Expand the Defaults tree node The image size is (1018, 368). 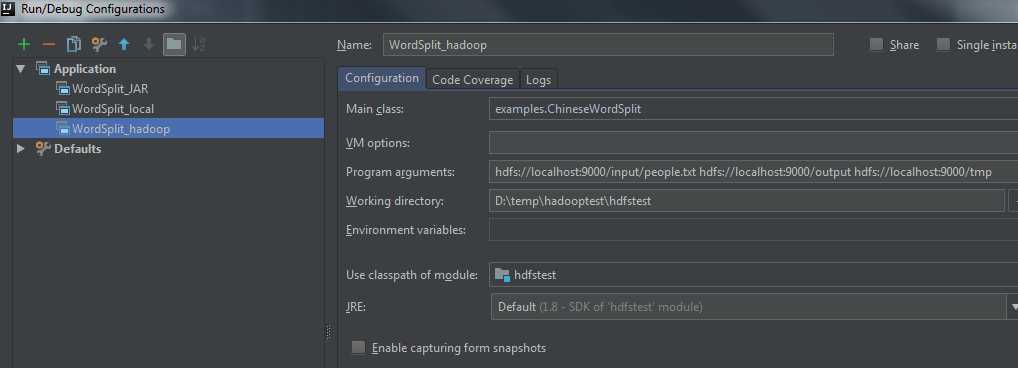[21, 149]
